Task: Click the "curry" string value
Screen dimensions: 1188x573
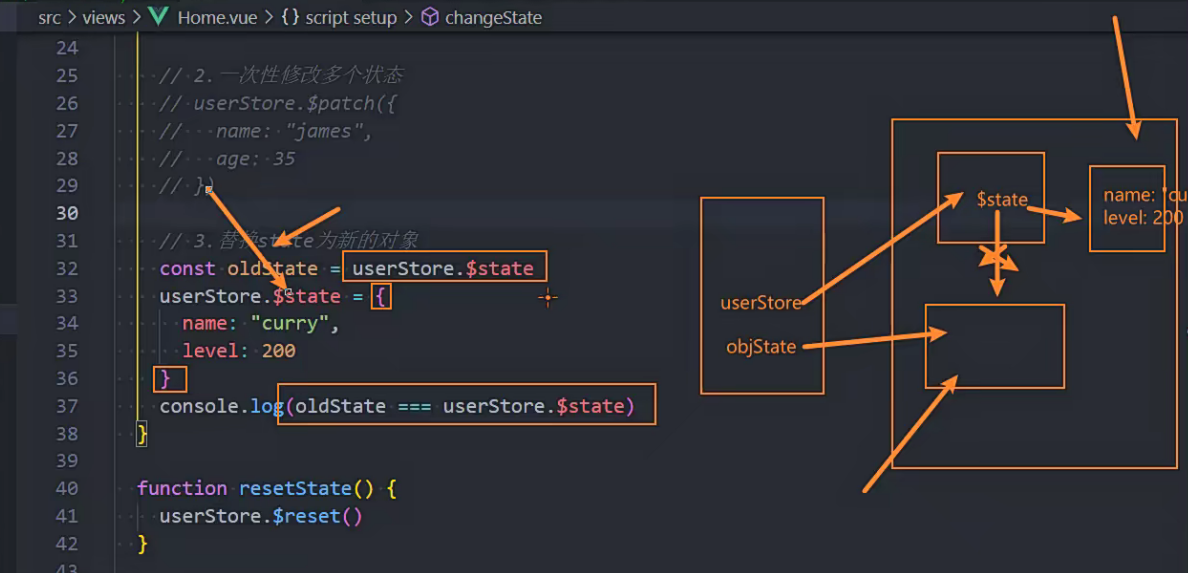Action: [x=289, y=324]
